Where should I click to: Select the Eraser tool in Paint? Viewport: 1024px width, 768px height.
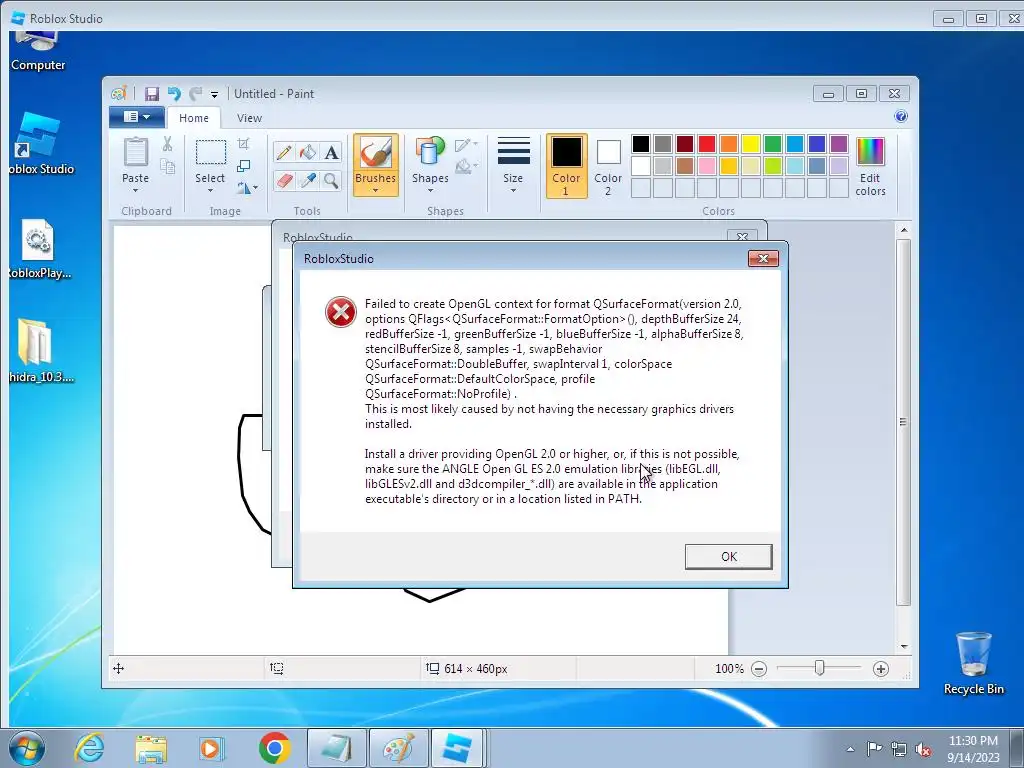click(283, 180)
